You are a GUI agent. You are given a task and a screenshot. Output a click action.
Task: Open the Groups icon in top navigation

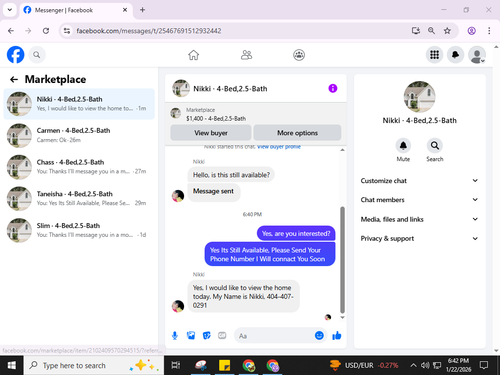pos(299,55)
